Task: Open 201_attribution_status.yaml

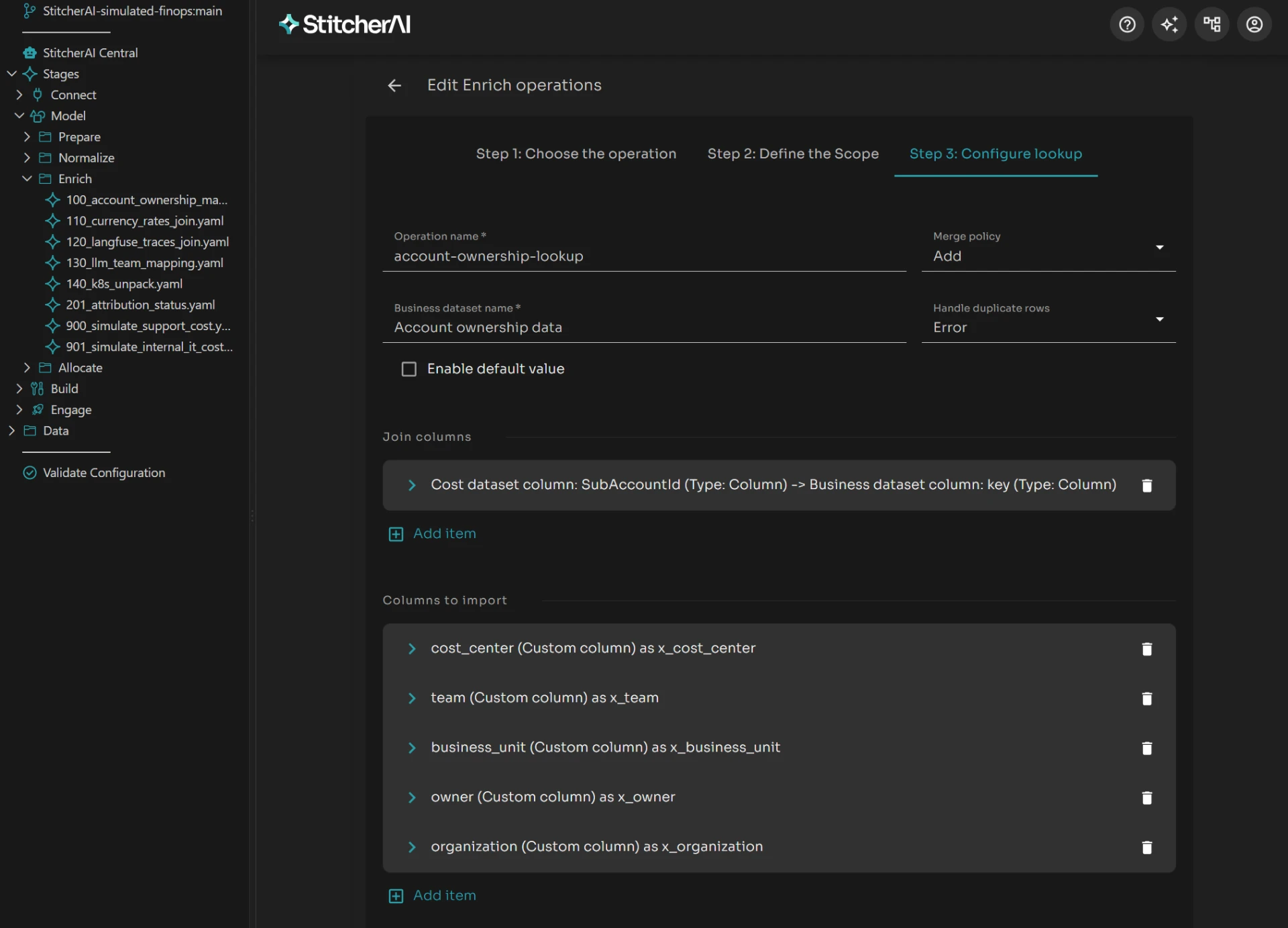Action: point(140,305)
